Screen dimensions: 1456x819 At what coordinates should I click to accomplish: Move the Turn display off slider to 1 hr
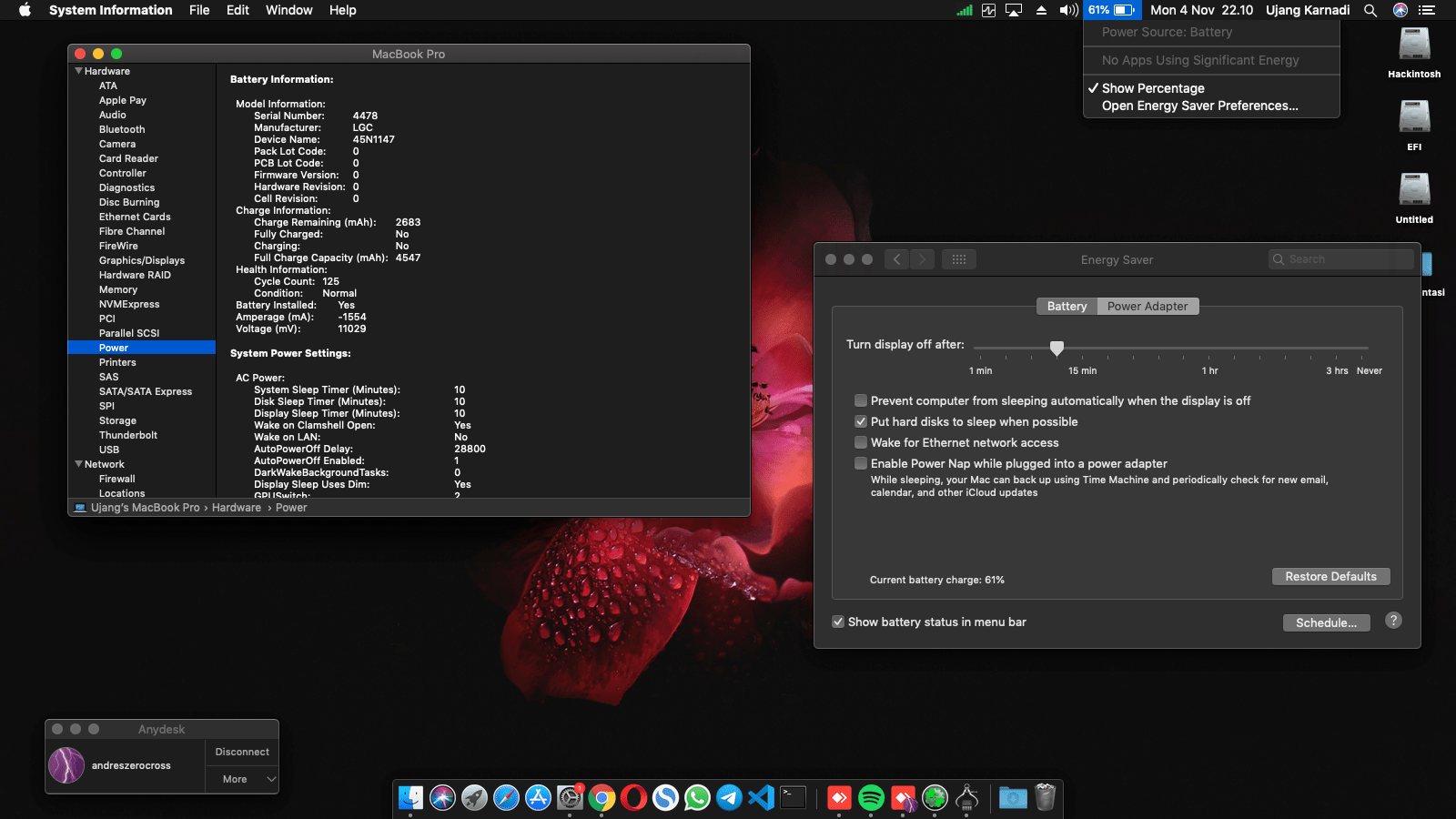point(1209,349)
